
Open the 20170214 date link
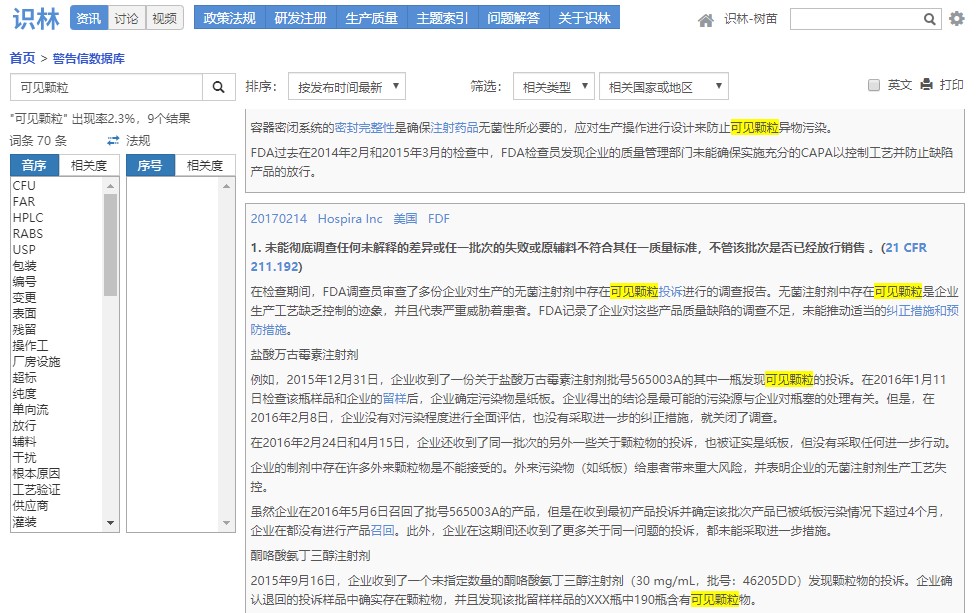click(x=279, y=219)
